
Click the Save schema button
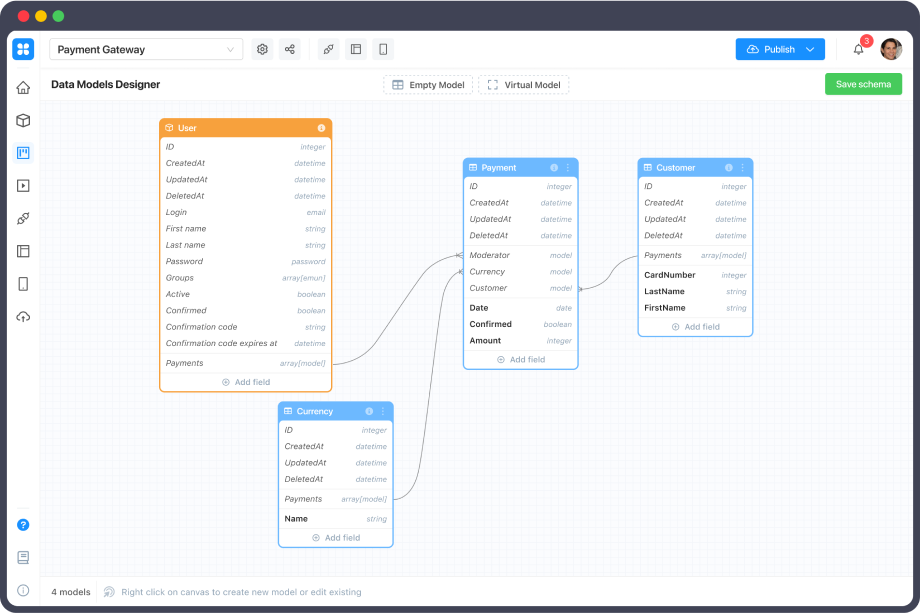click(x=862, y=84)
